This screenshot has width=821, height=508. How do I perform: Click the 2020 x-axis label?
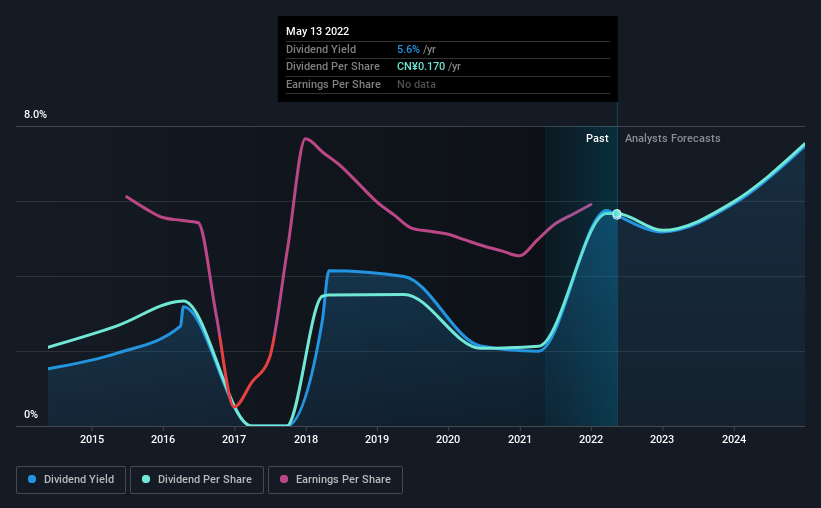click(x=448, y=439)
